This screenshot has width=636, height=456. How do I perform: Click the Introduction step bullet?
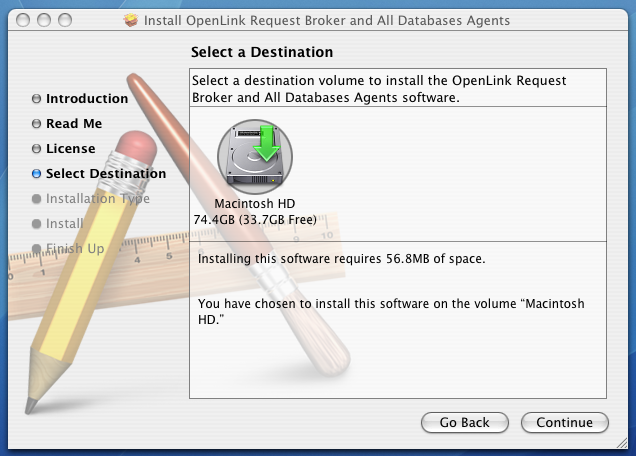point(37,99)
